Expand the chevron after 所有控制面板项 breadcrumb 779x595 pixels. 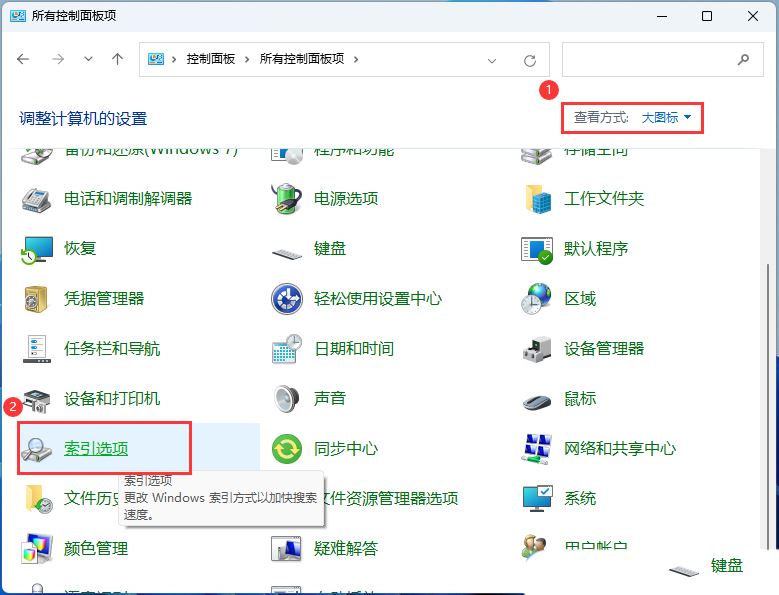(356, 60)
